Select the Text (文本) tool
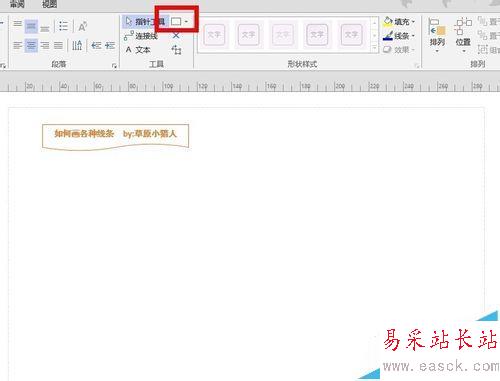The width and height of the screenshot is (500, 381). [x=138, y=50]
